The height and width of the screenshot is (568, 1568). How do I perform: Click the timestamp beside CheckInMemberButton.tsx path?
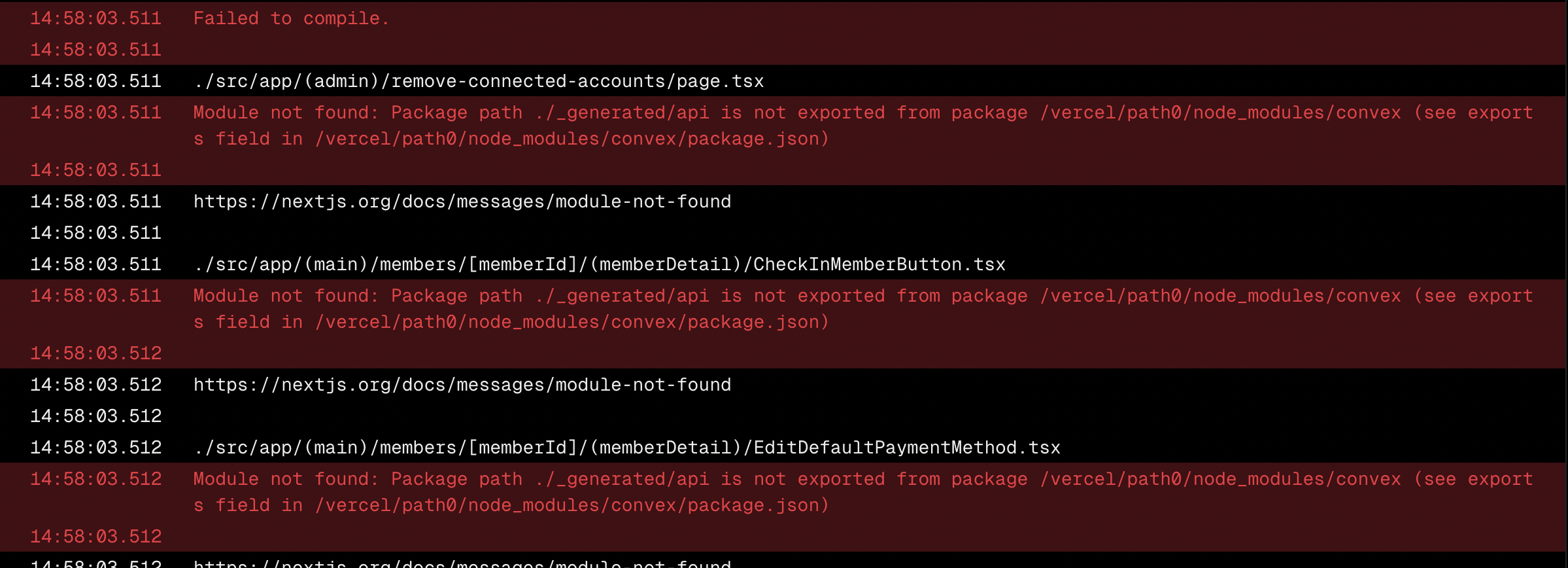coord(96,264)
